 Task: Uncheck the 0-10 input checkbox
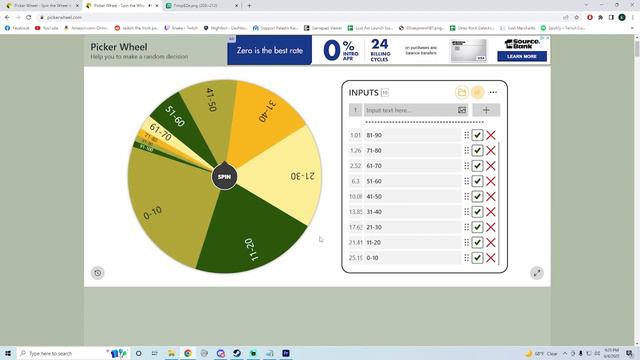[477, 258]
